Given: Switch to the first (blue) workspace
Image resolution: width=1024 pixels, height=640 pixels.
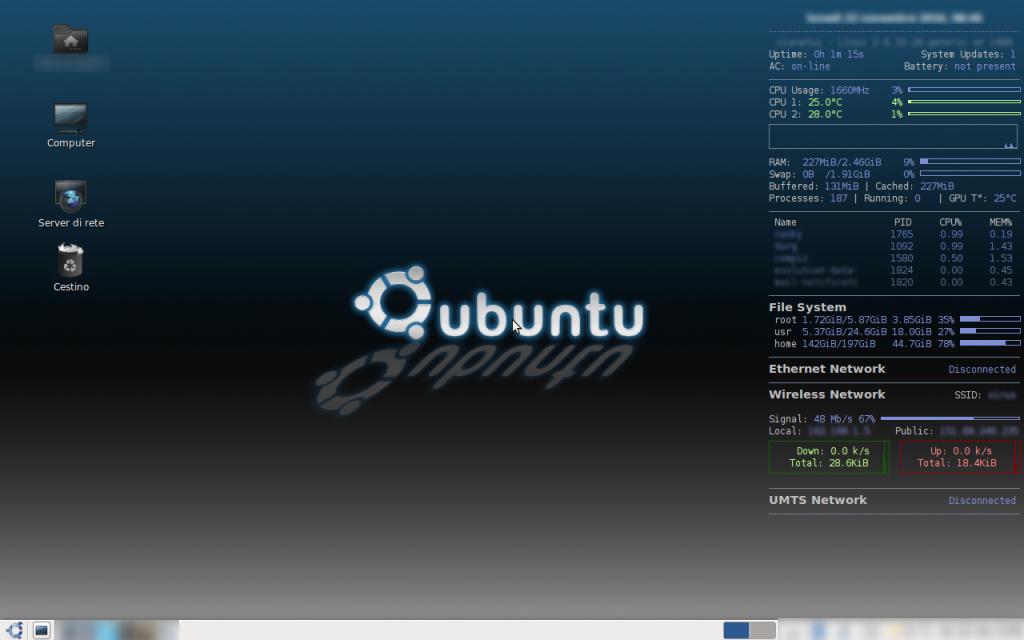Looking at the screenshot, I should click(x=736, y=630).
